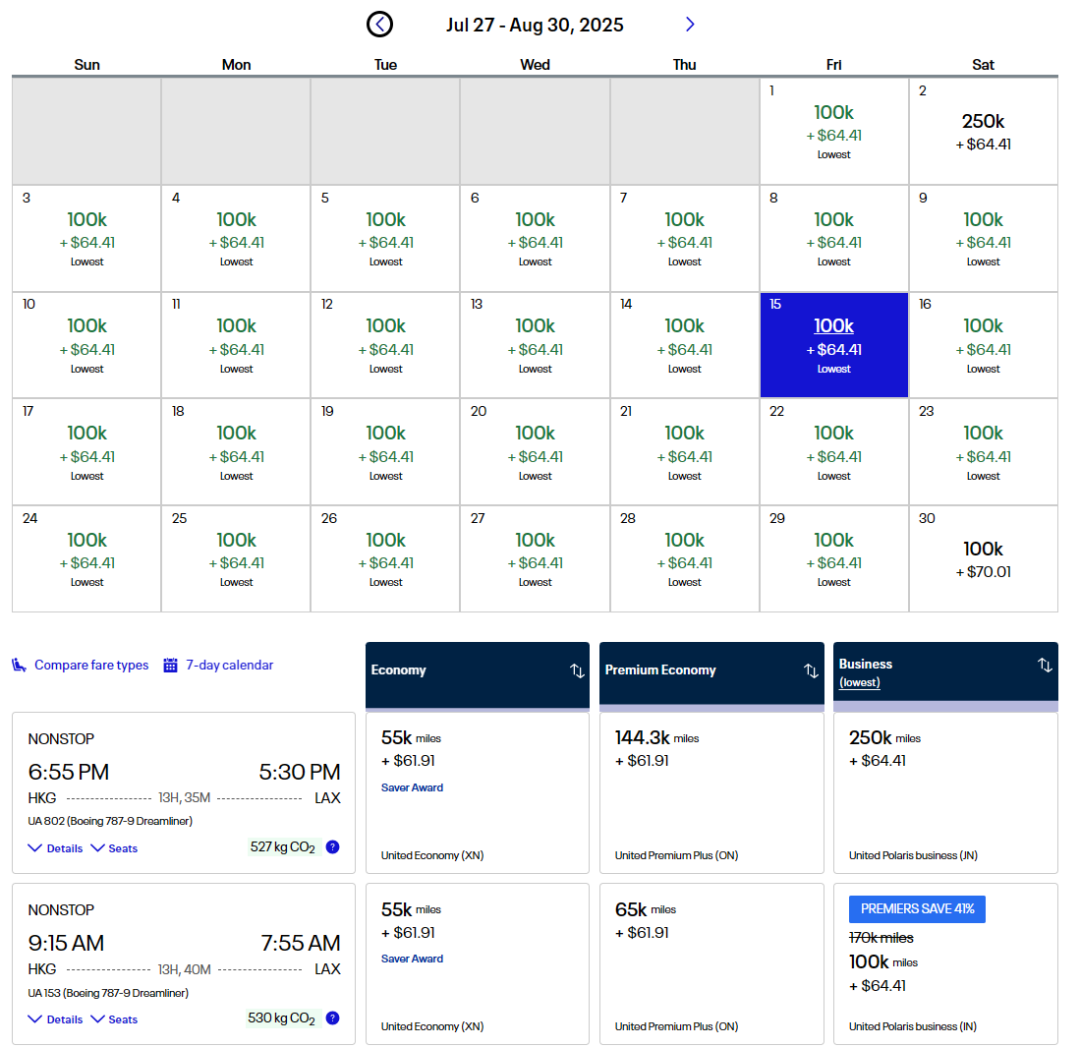
Task: Sort by Business column arrows
Action: (1045, 665)
